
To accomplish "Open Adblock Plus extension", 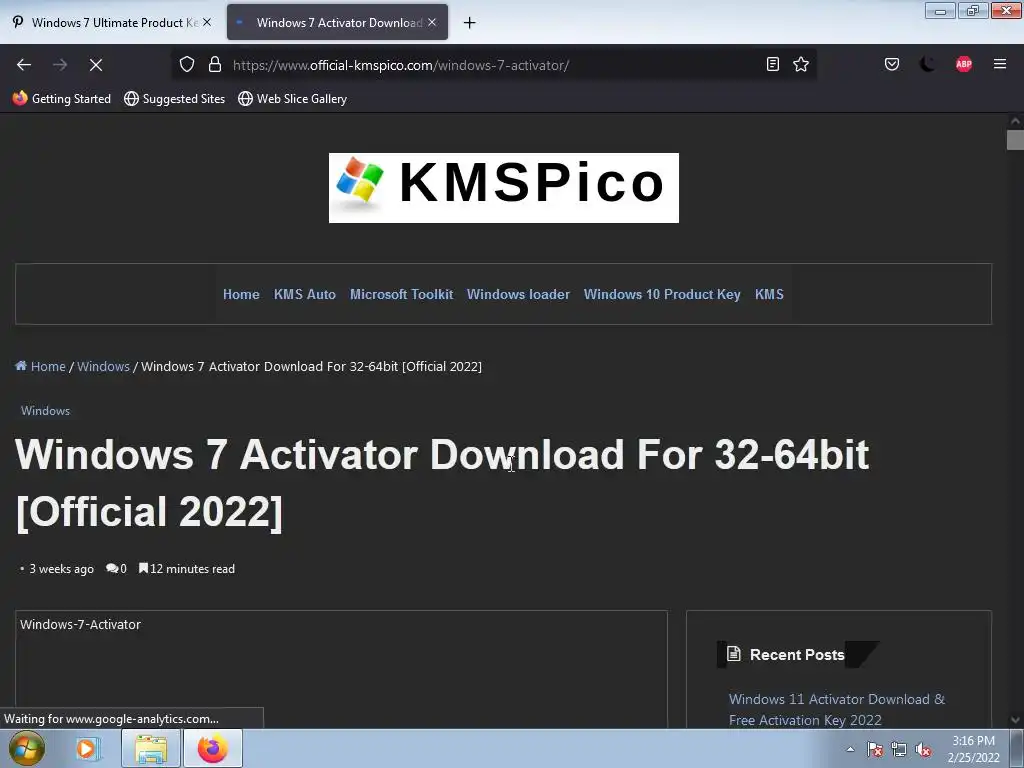I will pyautogui.click(x=963, y=64).
